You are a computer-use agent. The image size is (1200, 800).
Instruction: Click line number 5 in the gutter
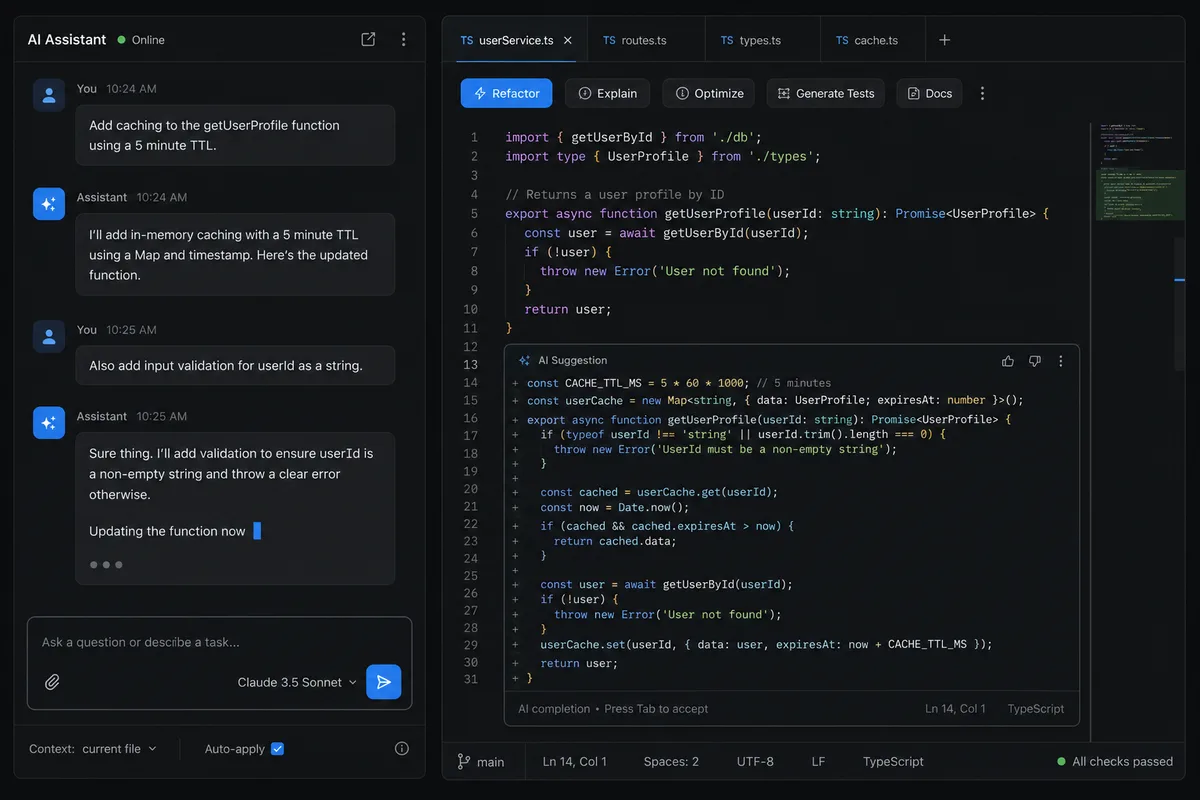[x=474, y=214]
